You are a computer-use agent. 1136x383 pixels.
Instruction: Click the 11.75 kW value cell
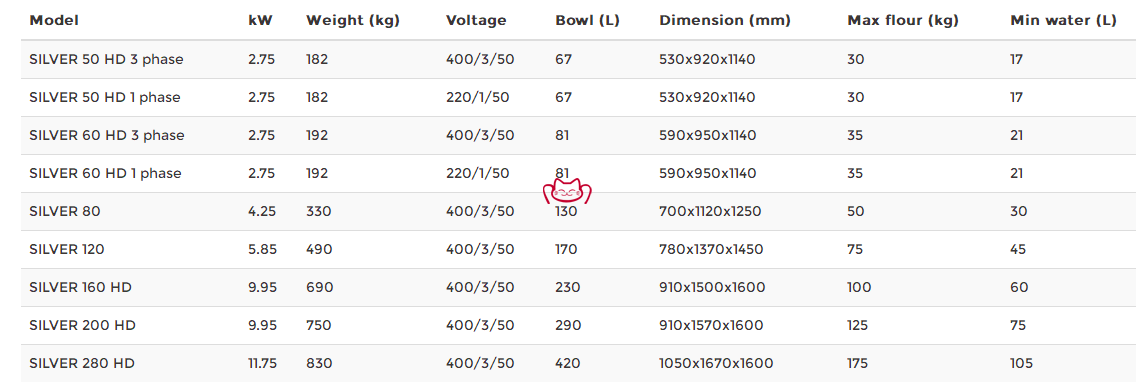(262, 363)
